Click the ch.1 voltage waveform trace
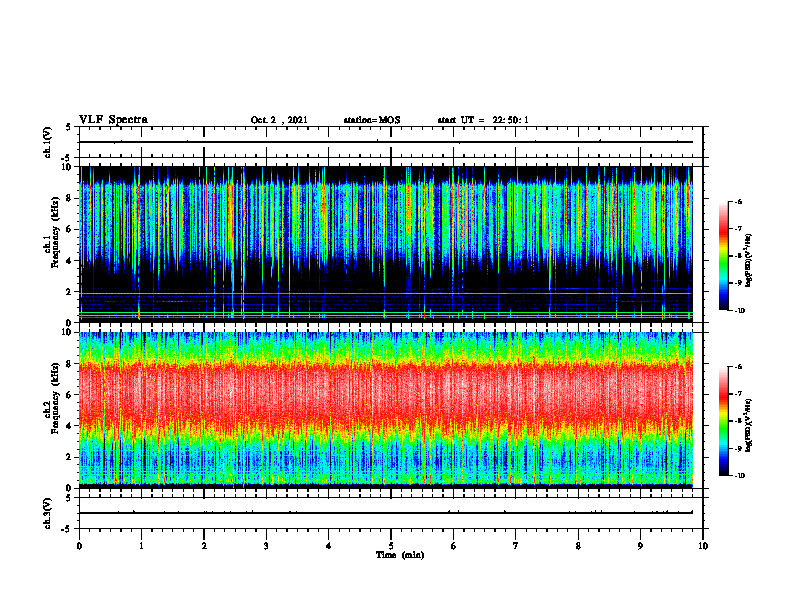Image resolution: width=792 pixels, height=612 pixels. point(386,142)
